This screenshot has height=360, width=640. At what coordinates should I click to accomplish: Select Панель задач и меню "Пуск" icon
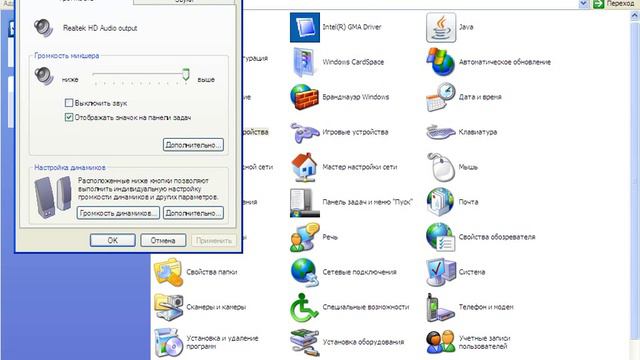point(304,202)
